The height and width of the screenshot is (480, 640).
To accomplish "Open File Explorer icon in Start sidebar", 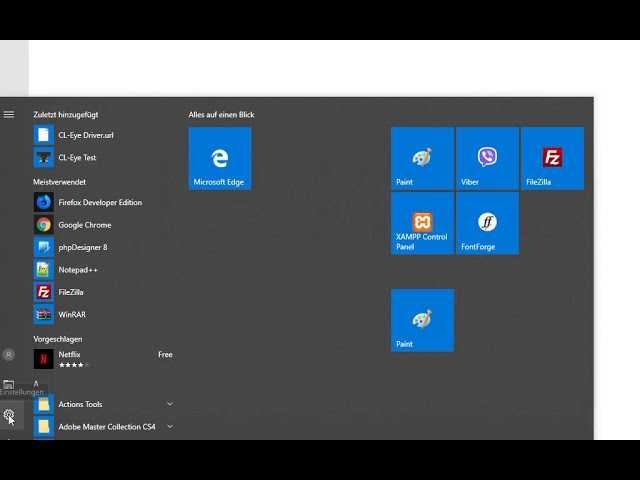I will coord(9,384).
